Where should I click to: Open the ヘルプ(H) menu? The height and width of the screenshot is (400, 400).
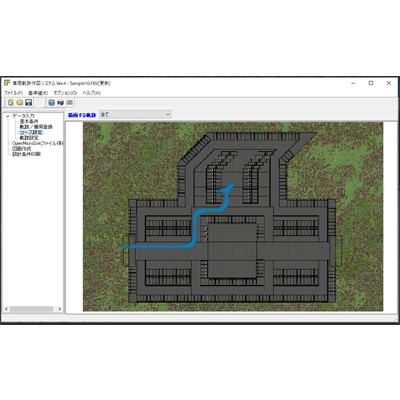pyautogui.click(x=92, y=93)
